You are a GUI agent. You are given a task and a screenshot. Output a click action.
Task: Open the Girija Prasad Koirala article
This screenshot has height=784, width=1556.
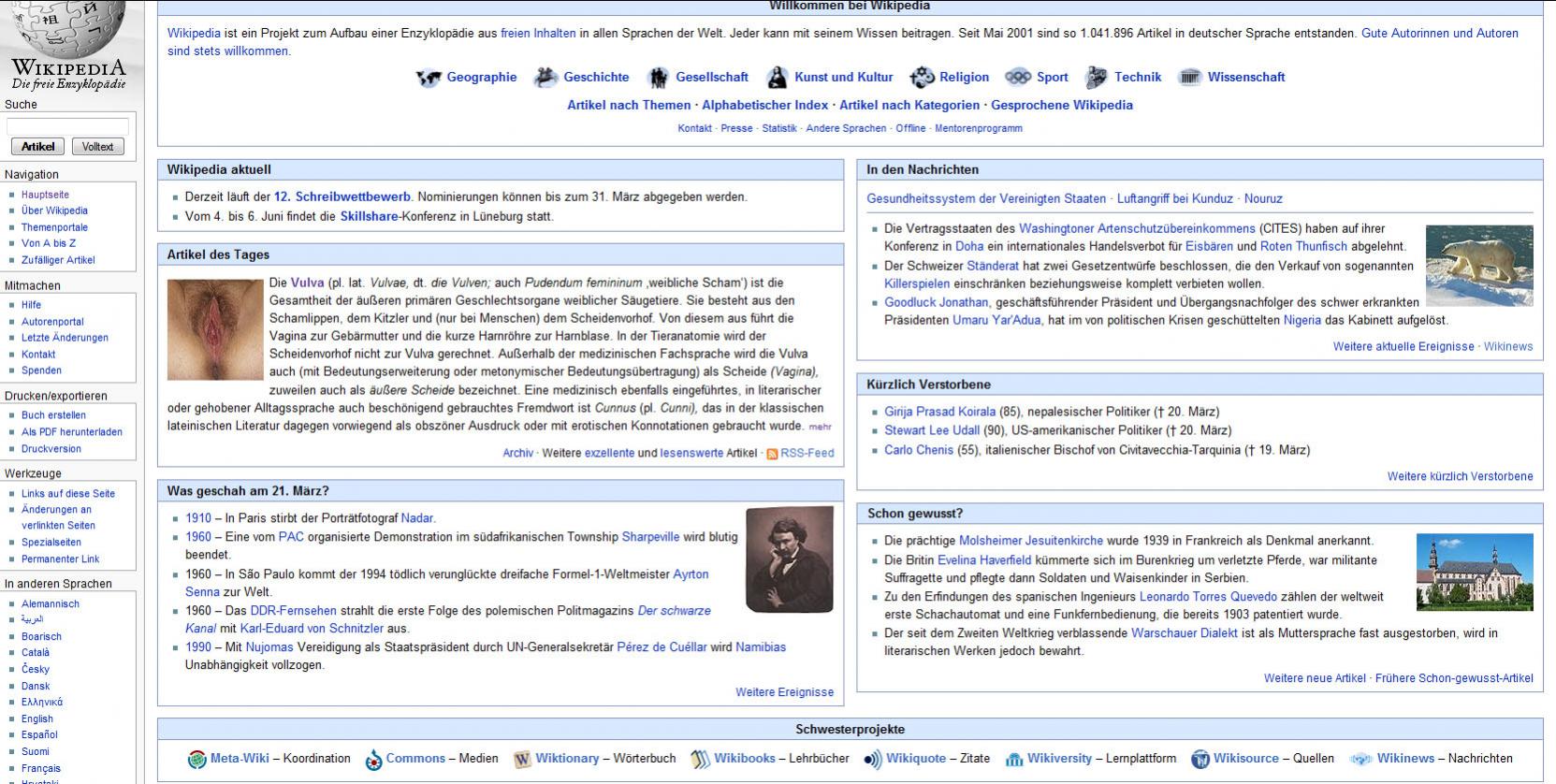[940, 412]
